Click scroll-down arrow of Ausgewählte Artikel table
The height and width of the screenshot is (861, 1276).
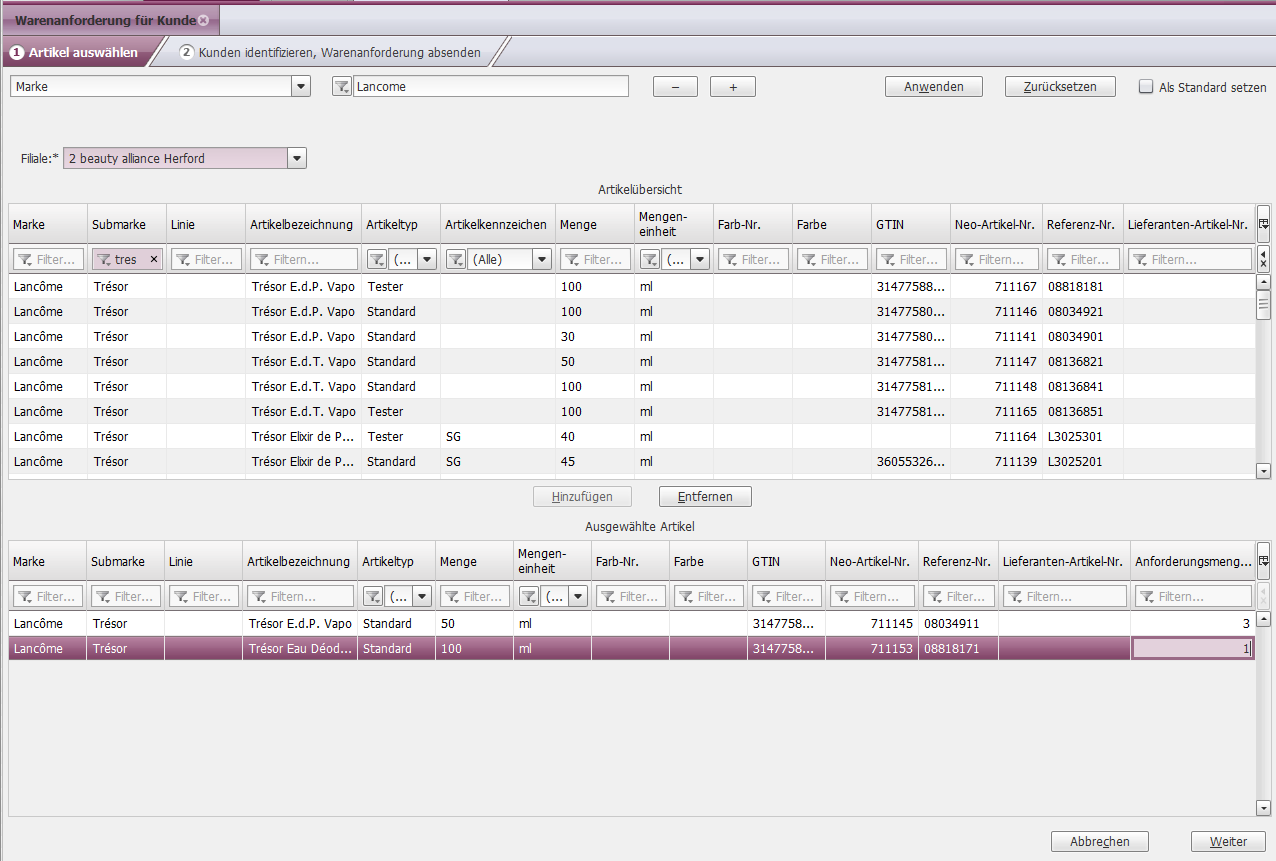(1264, 808)
